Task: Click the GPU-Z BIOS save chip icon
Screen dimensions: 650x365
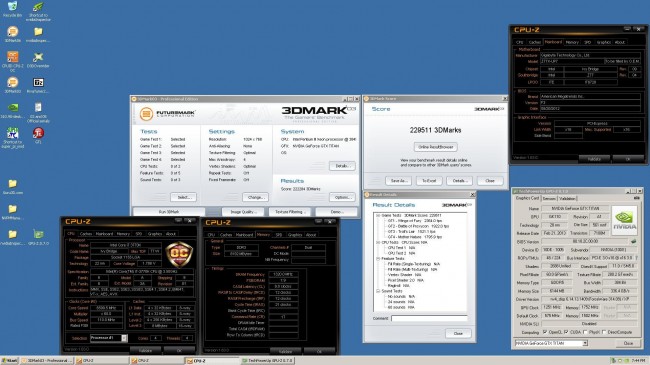Action: pos(633,241)
